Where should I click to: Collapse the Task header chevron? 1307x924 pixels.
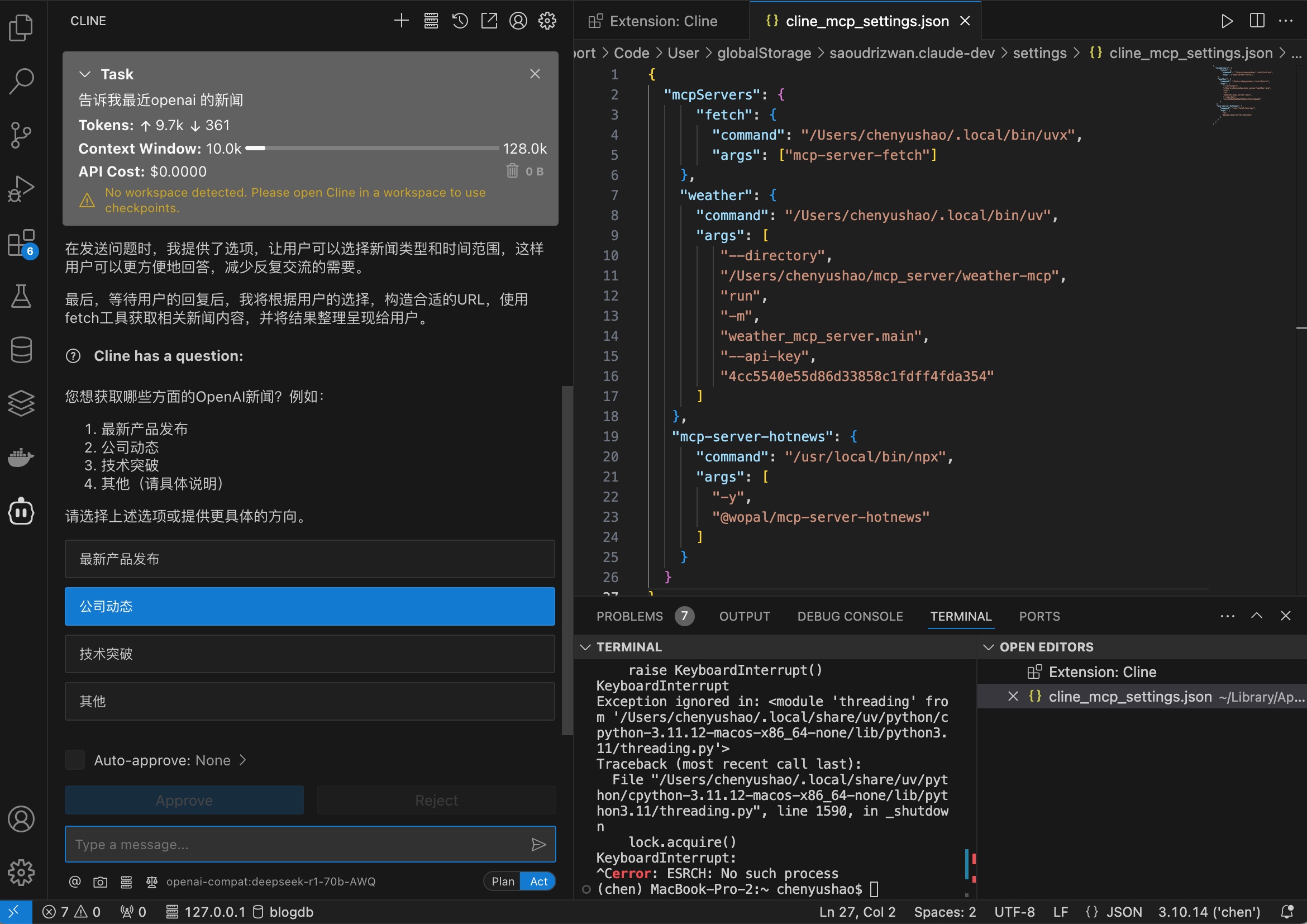click(85, 74)
